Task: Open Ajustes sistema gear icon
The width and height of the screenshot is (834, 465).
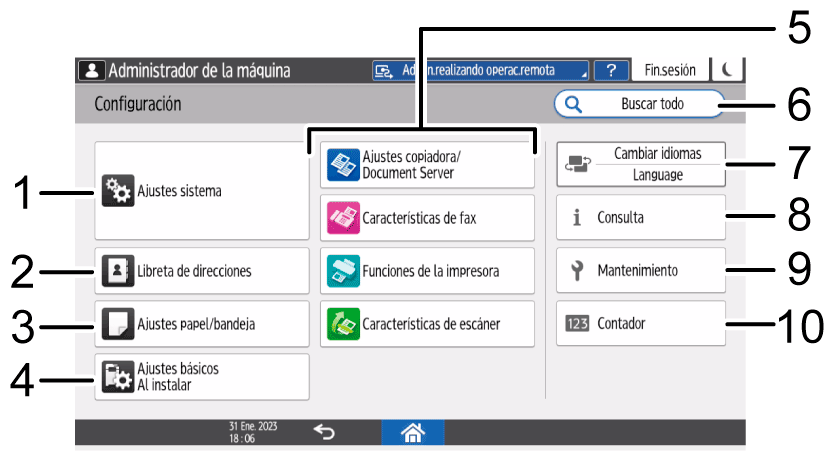Action: (117, 190)
